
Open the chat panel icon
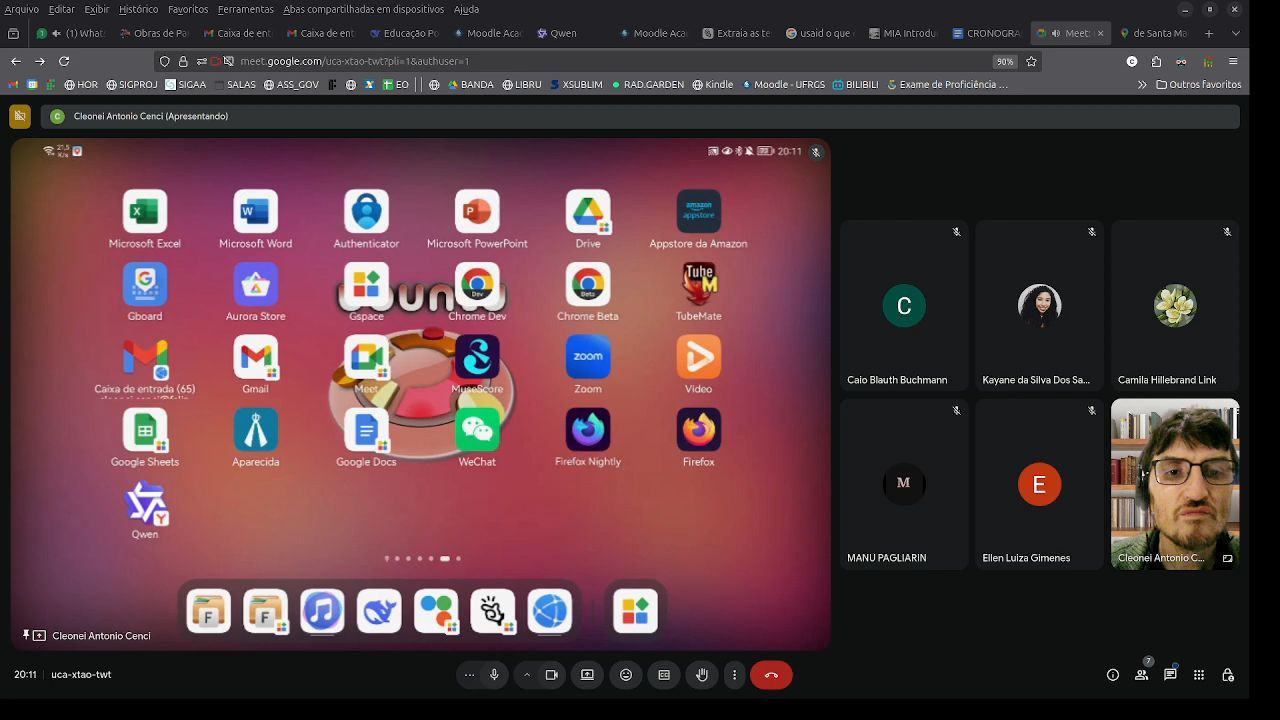(x=1170, y=675)
